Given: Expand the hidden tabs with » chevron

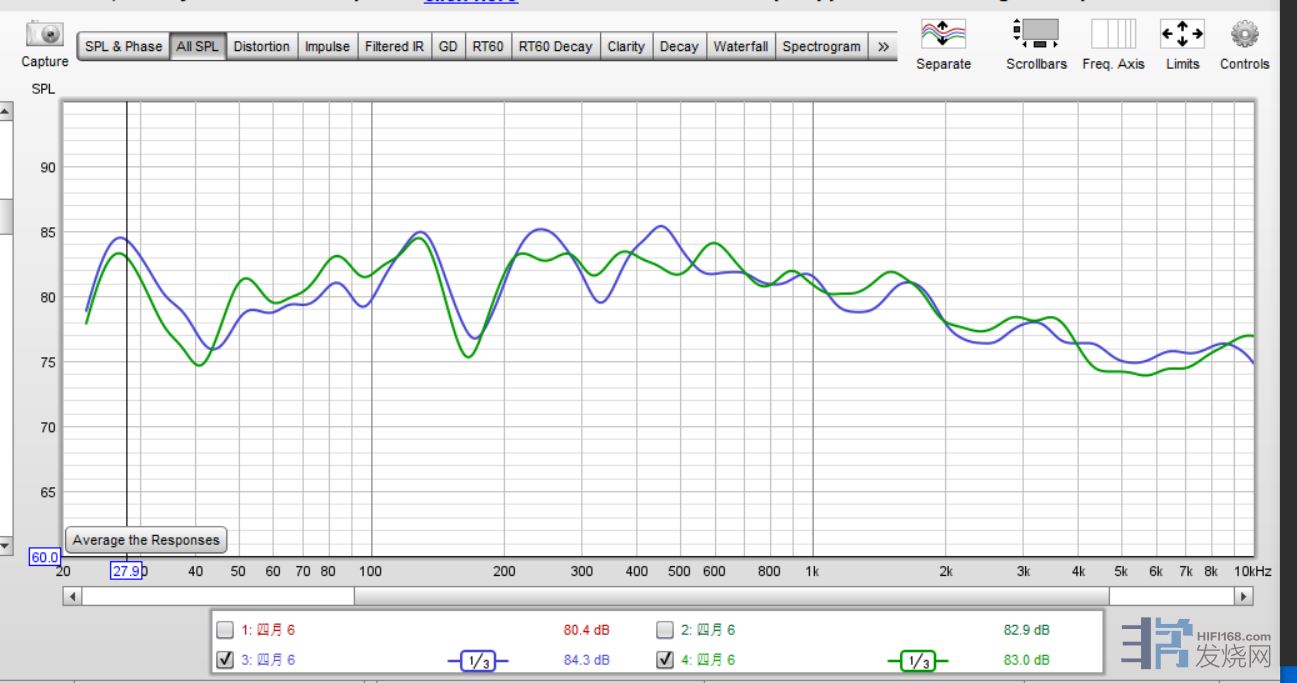Looking at the screenshot, I should click(883, 47).
